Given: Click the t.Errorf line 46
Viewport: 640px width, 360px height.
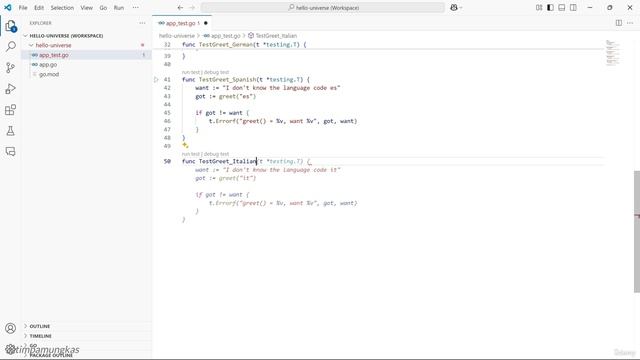Looking at the screenshot, I should [x=283, y=121].
